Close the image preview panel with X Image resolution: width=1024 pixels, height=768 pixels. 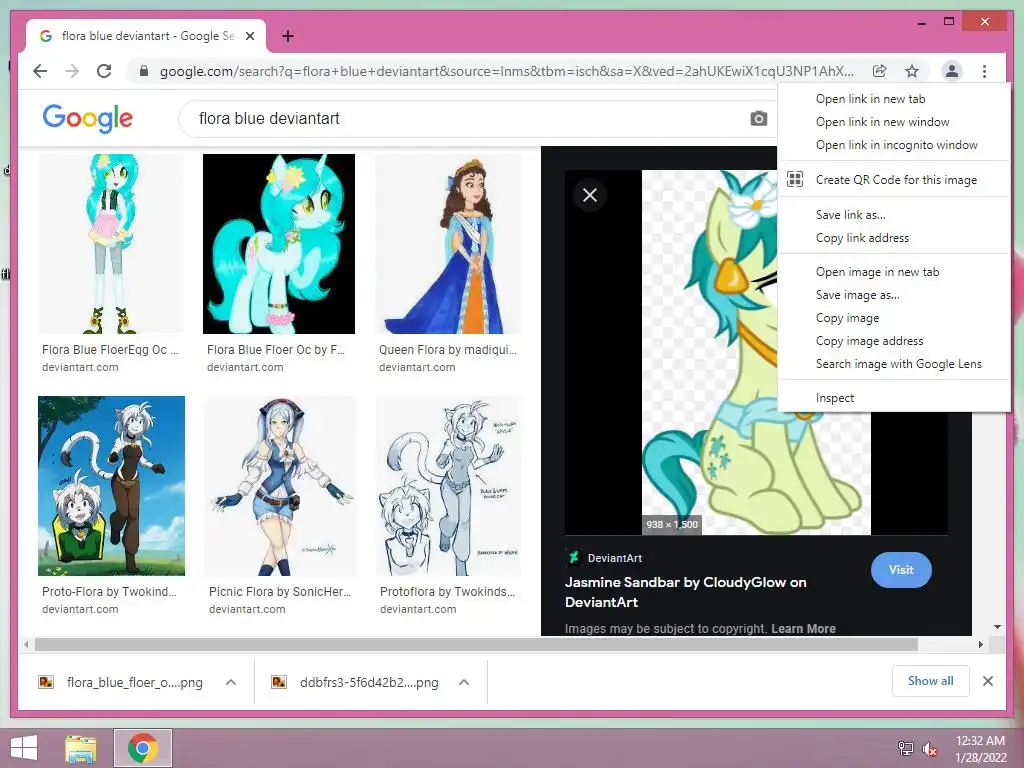tap(590, 195)
